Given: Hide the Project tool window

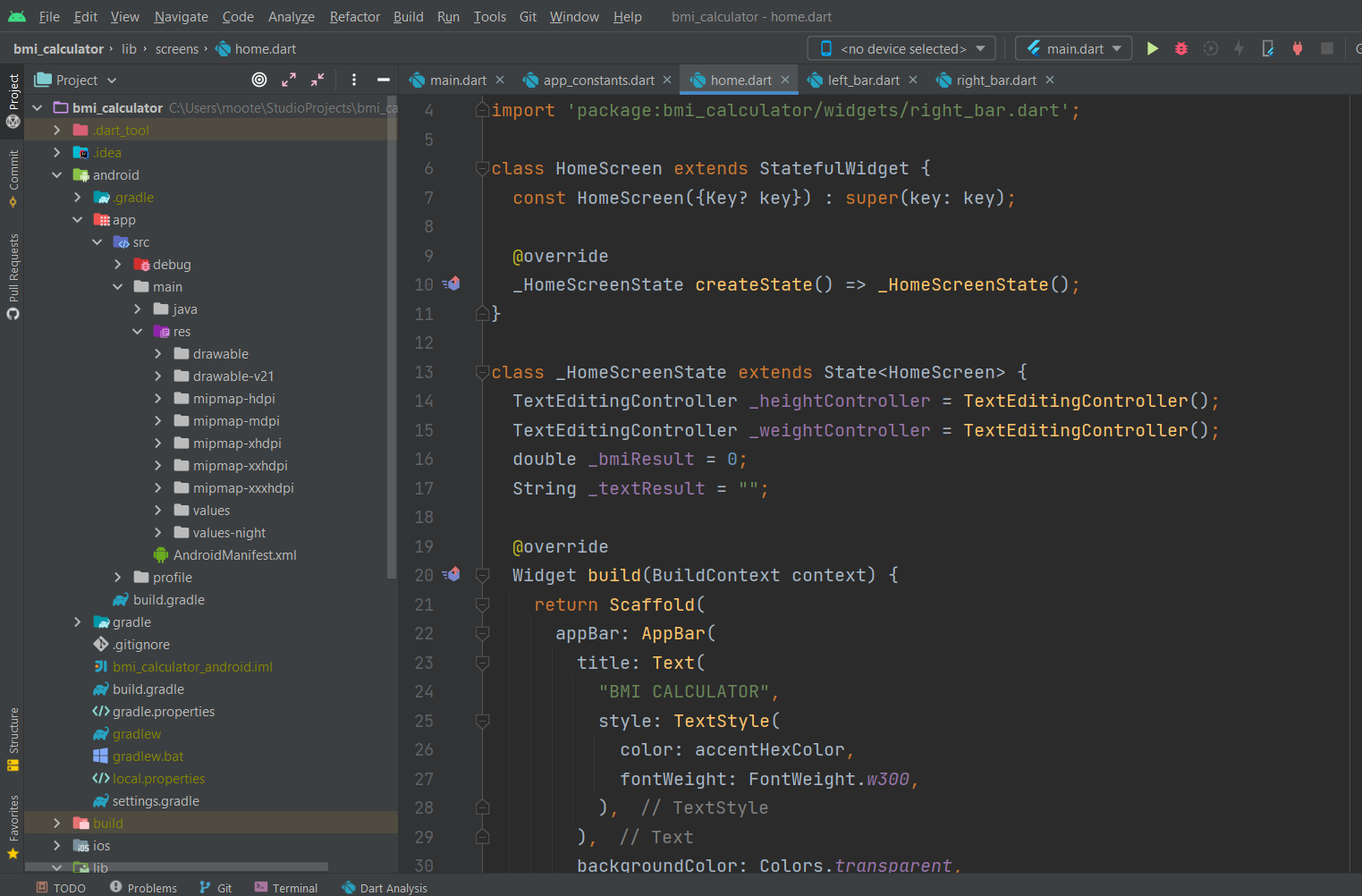Looking at the screenshot, I should coord(384,80).
